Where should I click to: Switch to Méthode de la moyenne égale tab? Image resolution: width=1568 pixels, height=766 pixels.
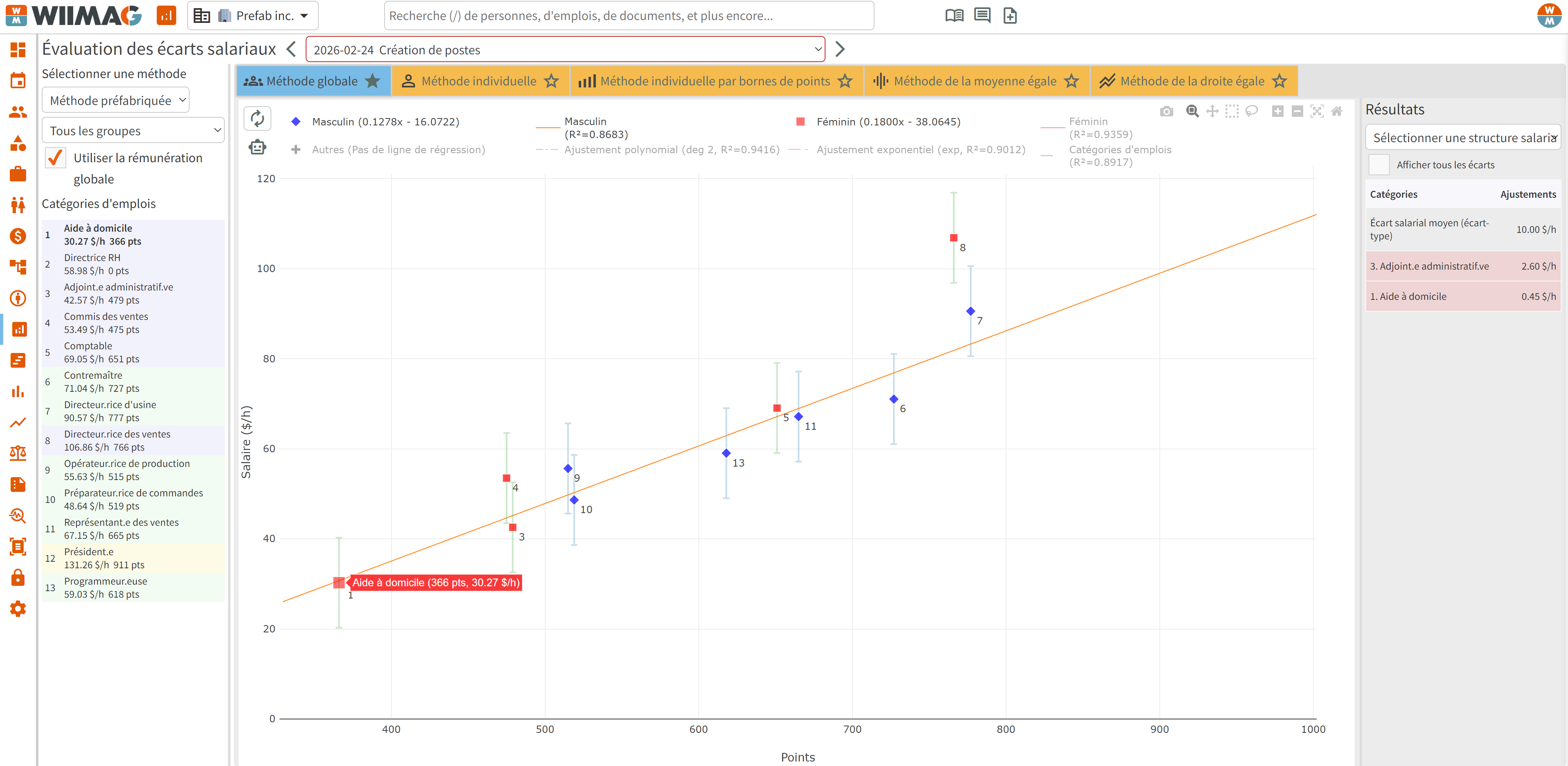click(977, 81)
